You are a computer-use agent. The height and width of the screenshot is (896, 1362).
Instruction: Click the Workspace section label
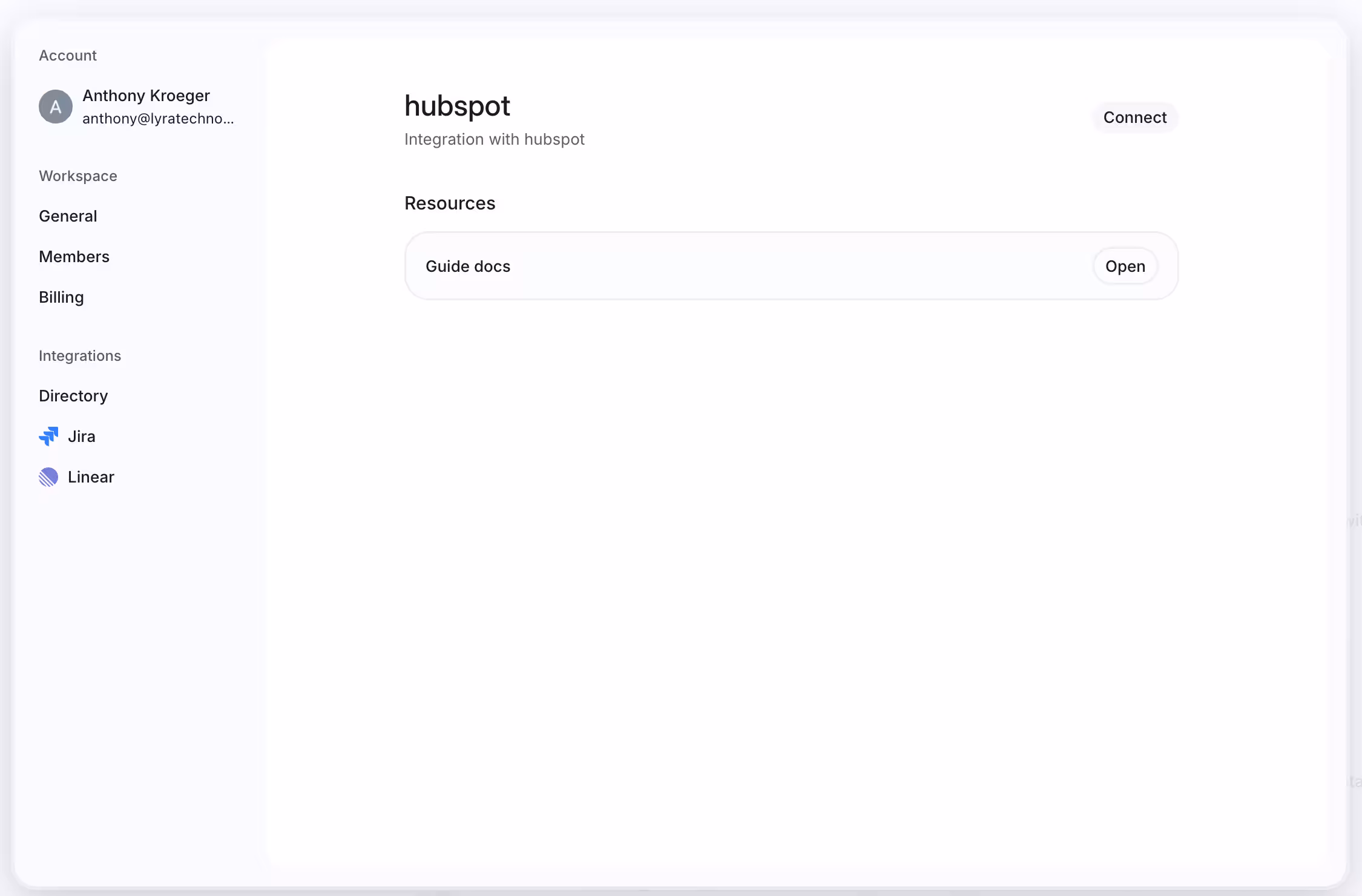click(78, 176)
